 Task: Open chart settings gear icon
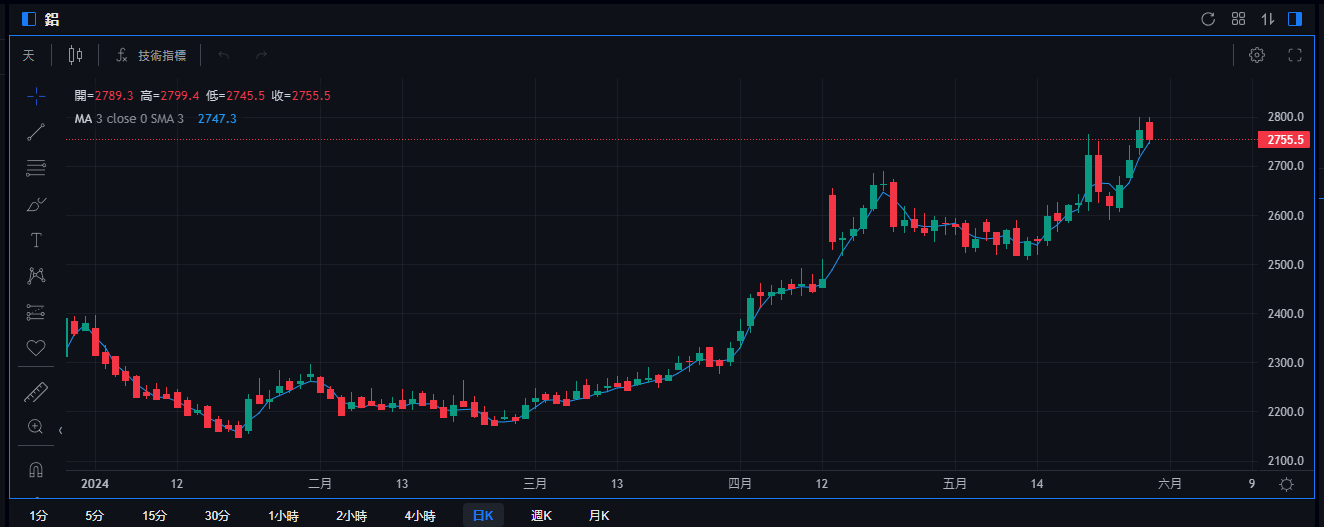[1257, 55]
